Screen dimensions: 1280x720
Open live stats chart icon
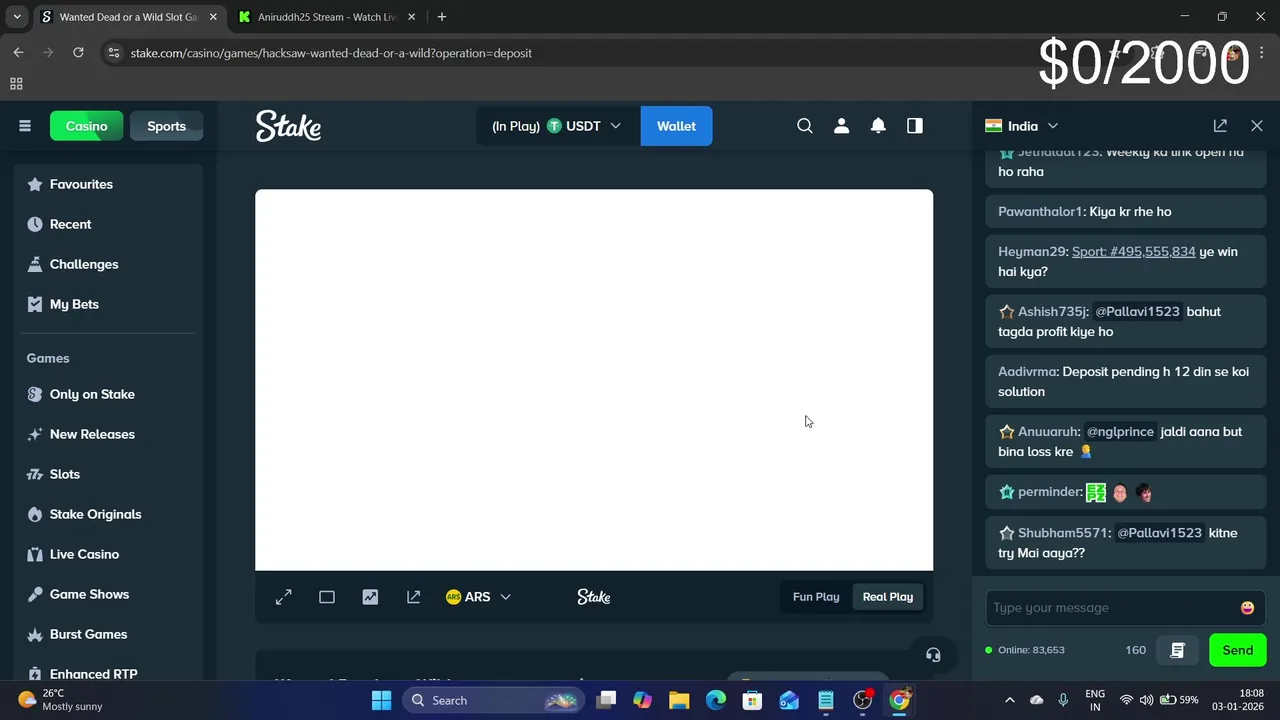coord(370,597)
